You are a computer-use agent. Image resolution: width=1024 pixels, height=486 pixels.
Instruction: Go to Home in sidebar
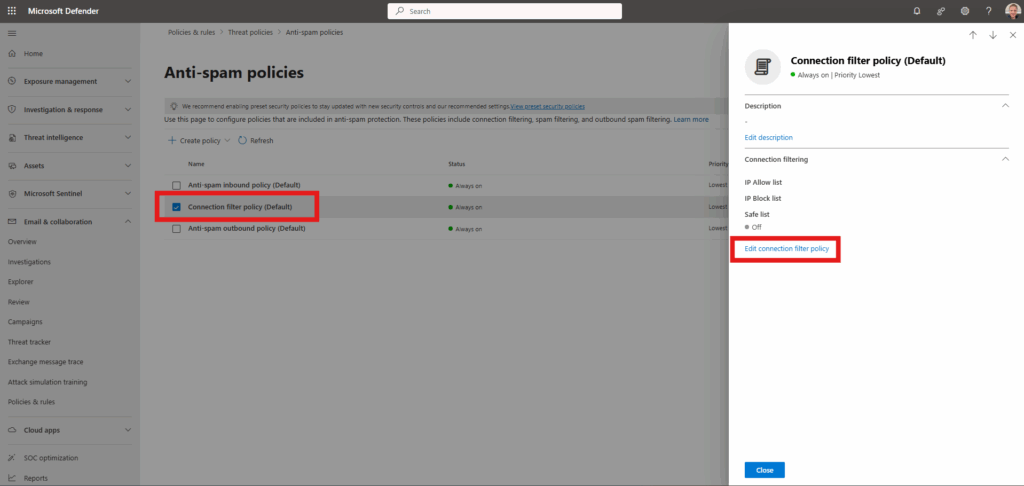tap(33, 54)
